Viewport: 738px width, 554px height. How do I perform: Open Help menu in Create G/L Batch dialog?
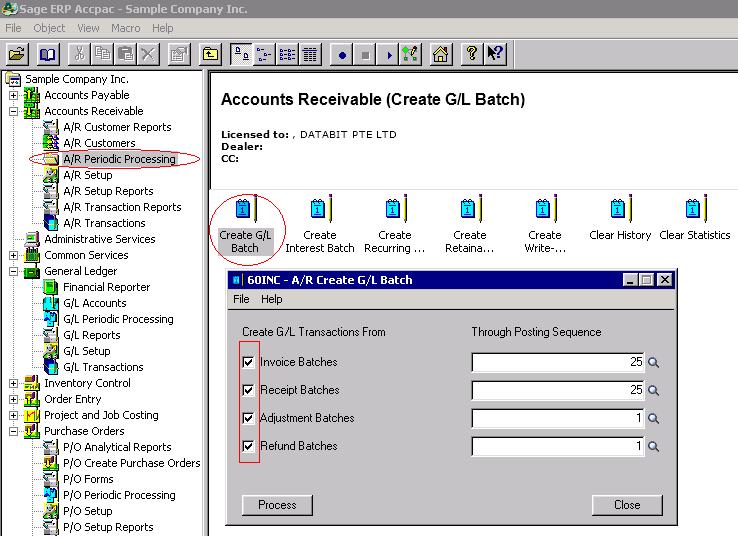pos(272,299)
